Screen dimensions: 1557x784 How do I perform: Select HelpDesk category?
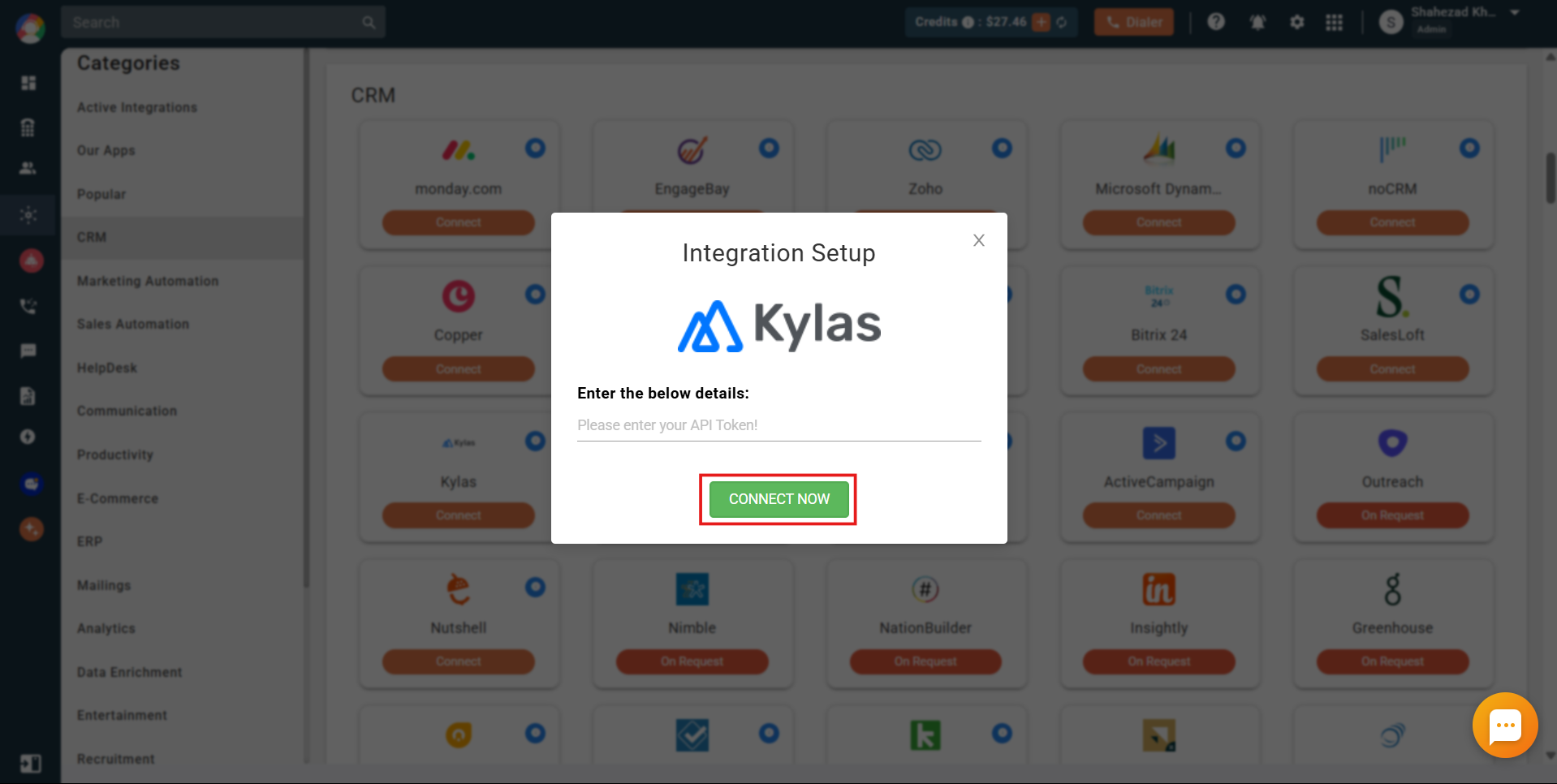tap(107, 368)
